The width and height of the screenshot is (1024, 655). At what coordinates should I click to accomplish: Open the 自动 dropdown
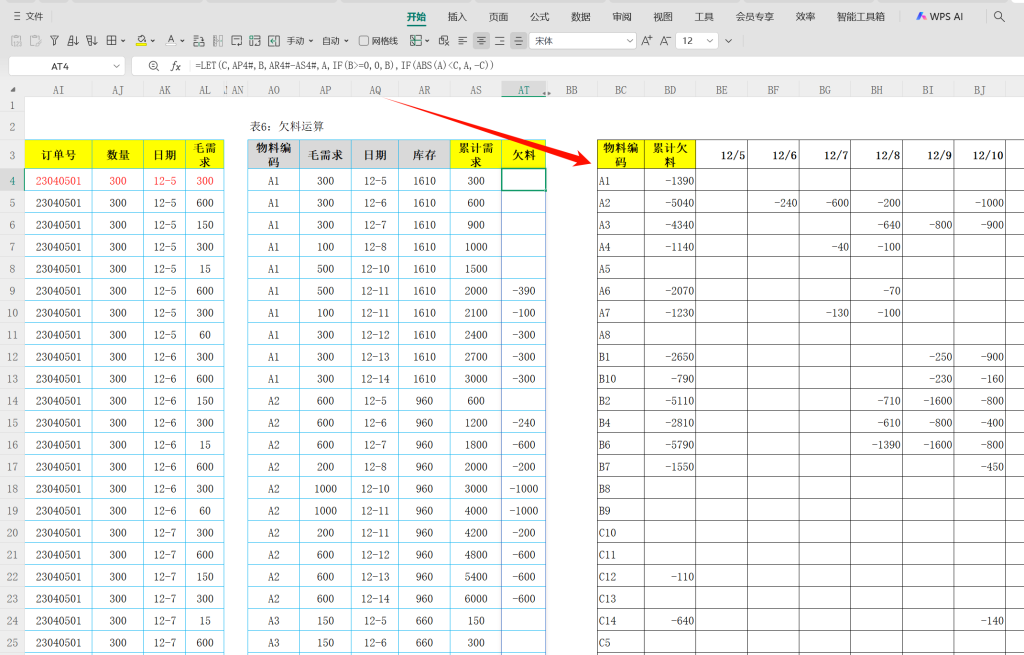336,40
